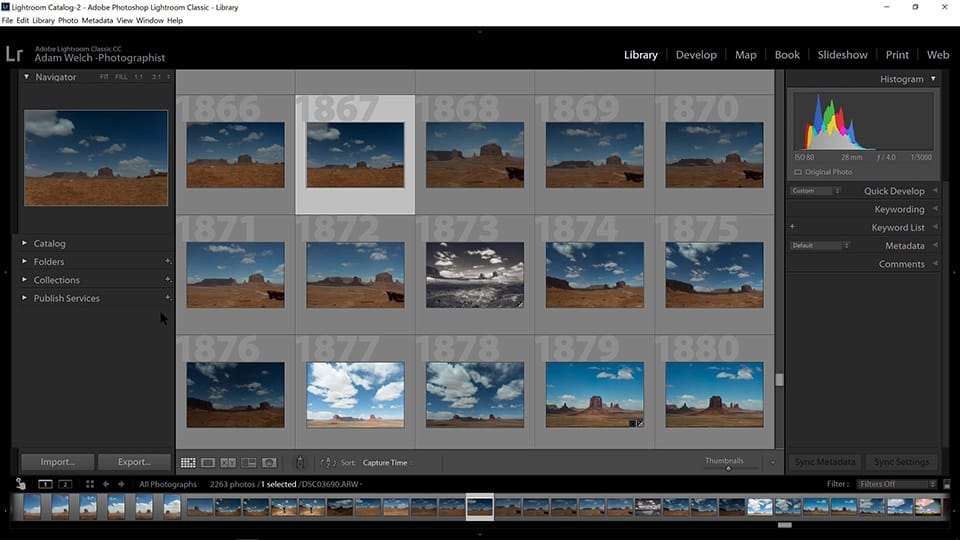
Task: Select grid photo 1873 black-and-white
Action: pos(475,275)
